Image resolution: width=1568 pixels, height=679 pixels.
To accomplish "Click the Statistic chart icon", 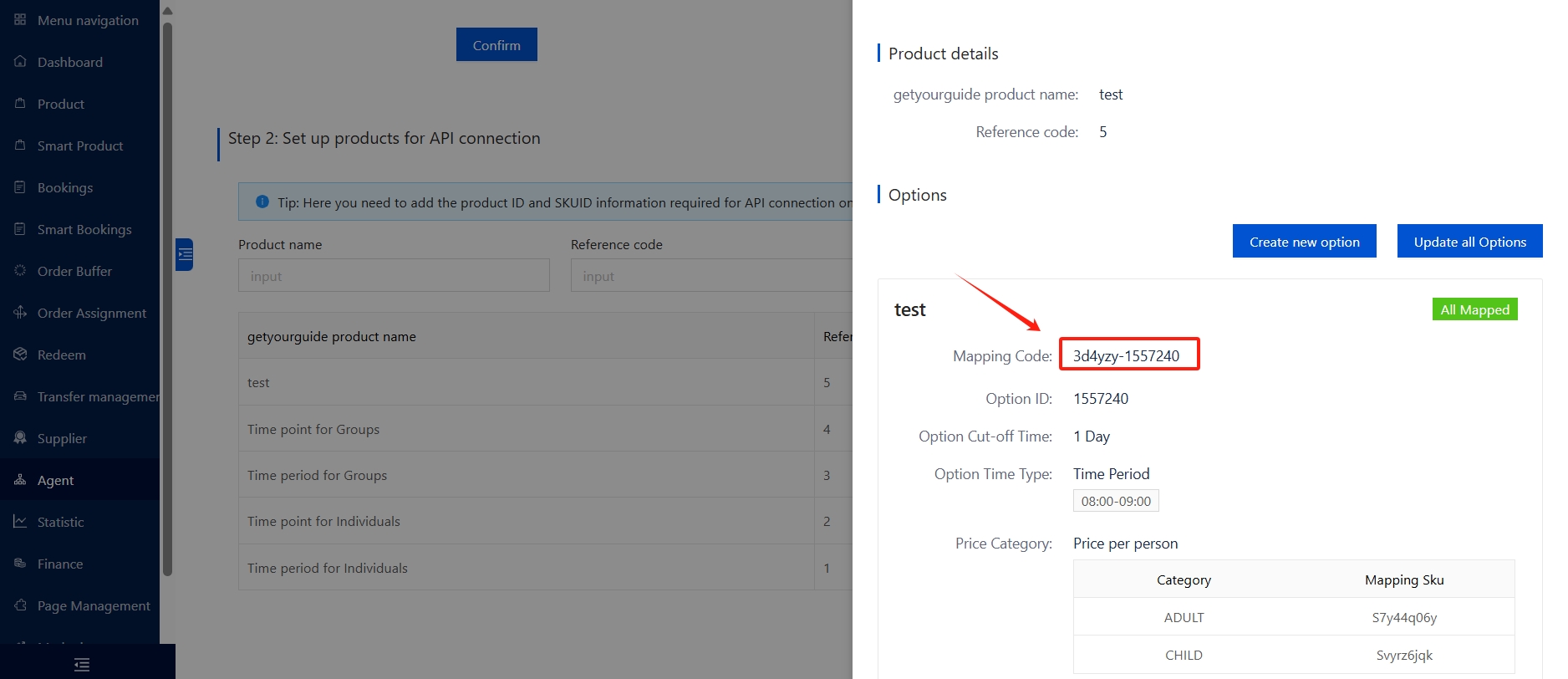I will click(20, 522).
